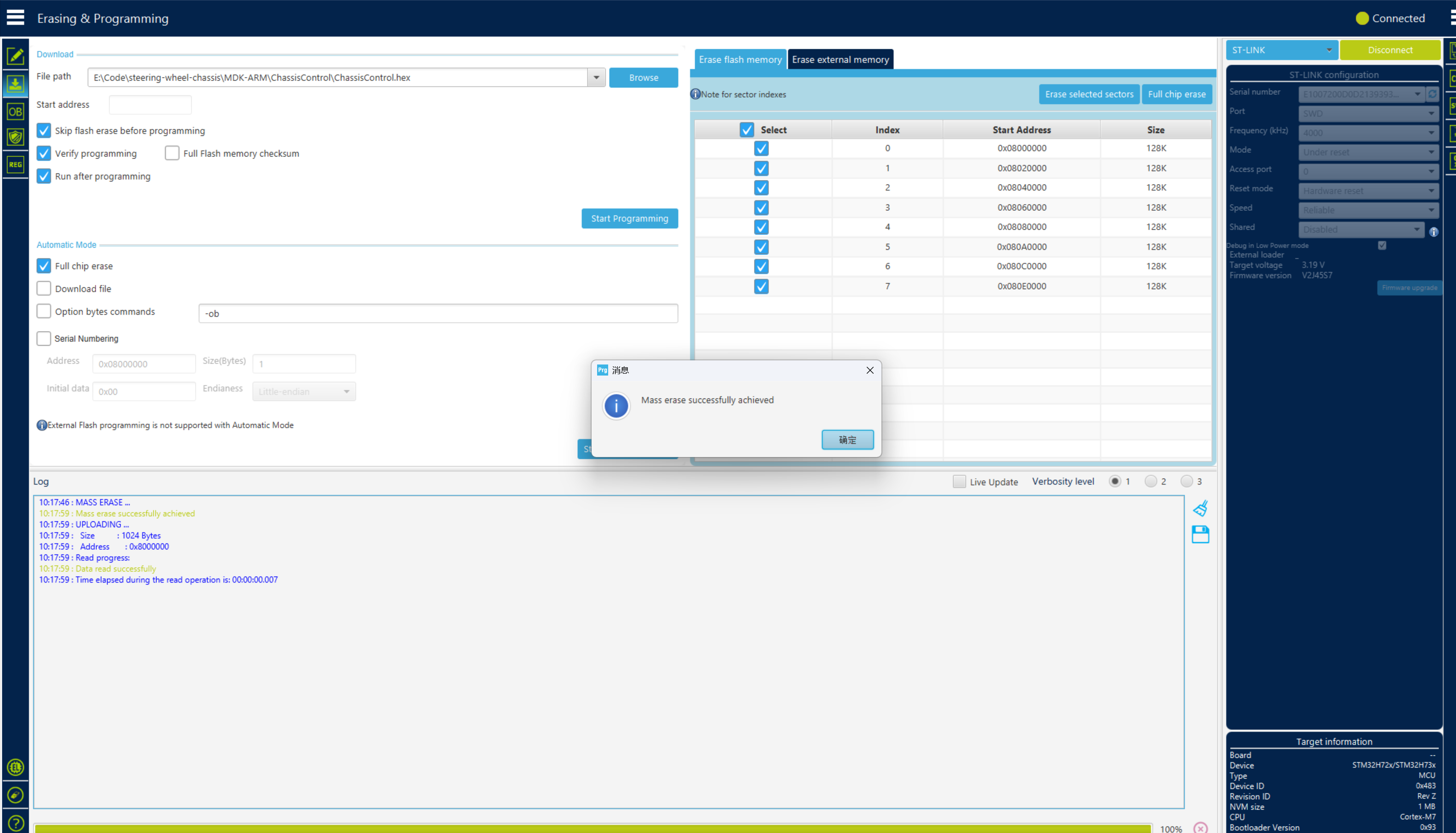Open the external tools icon above help
Viewport: 1456px width, 833px height.
(16, 795)
